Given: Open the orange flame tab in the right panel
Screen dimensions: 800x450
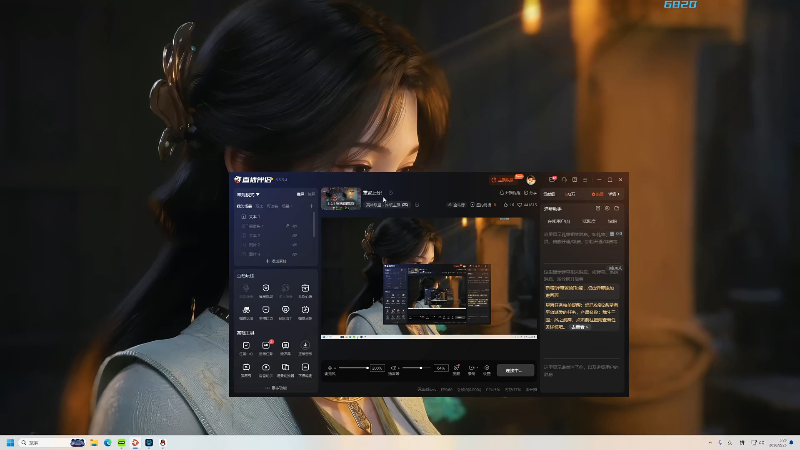Looking at the screenshot, I should pos(597,194).
